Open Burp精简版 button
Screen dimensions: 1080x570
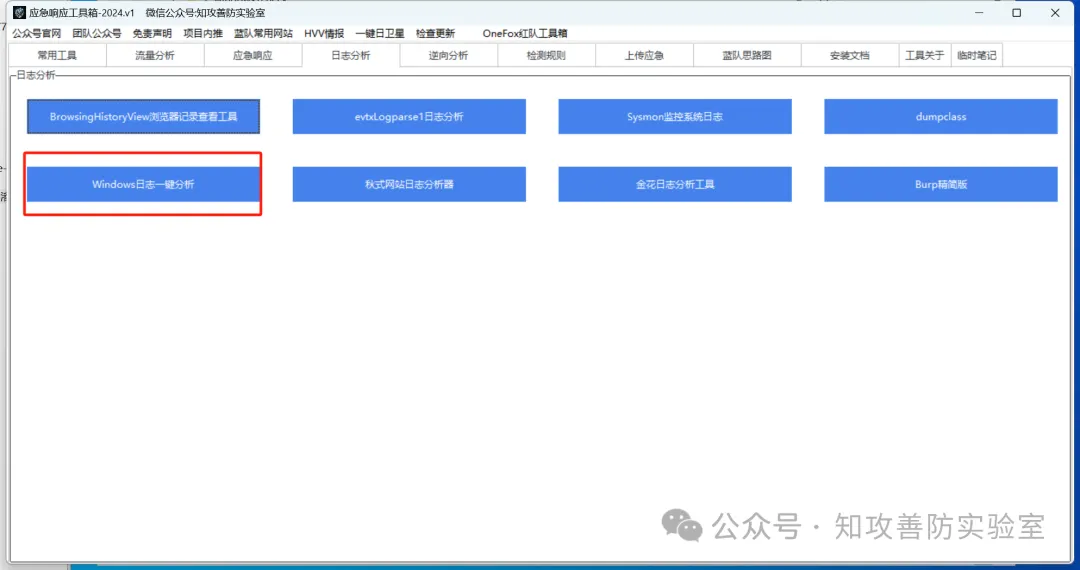(941, 184)
